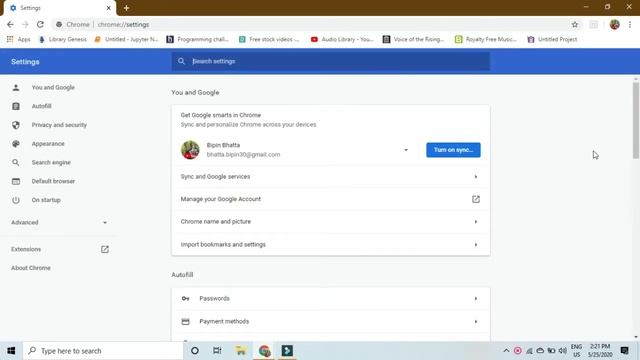Bookmark this page with the star icon
The image size is (640, 360).
pos(575,24)
